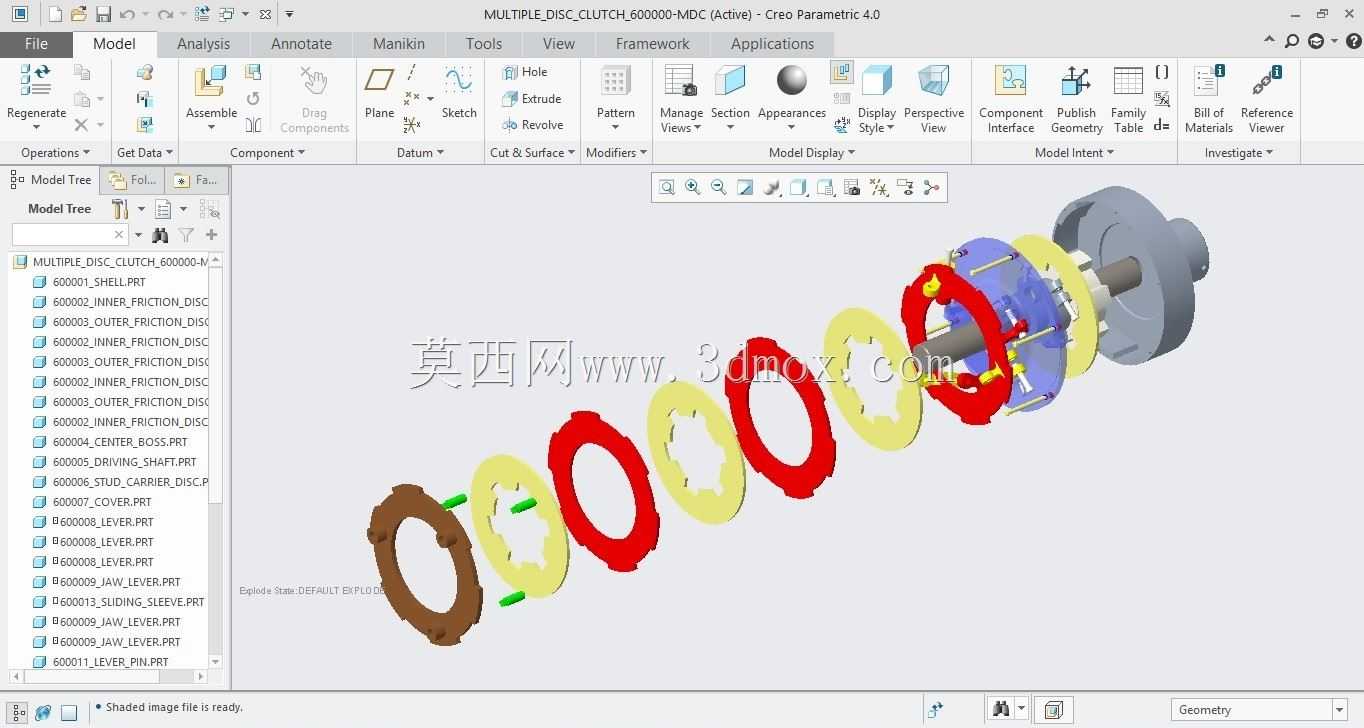This screenshot has height=728, width=1364.
Task: Click the Revolve tool
Action: [533, 125]
